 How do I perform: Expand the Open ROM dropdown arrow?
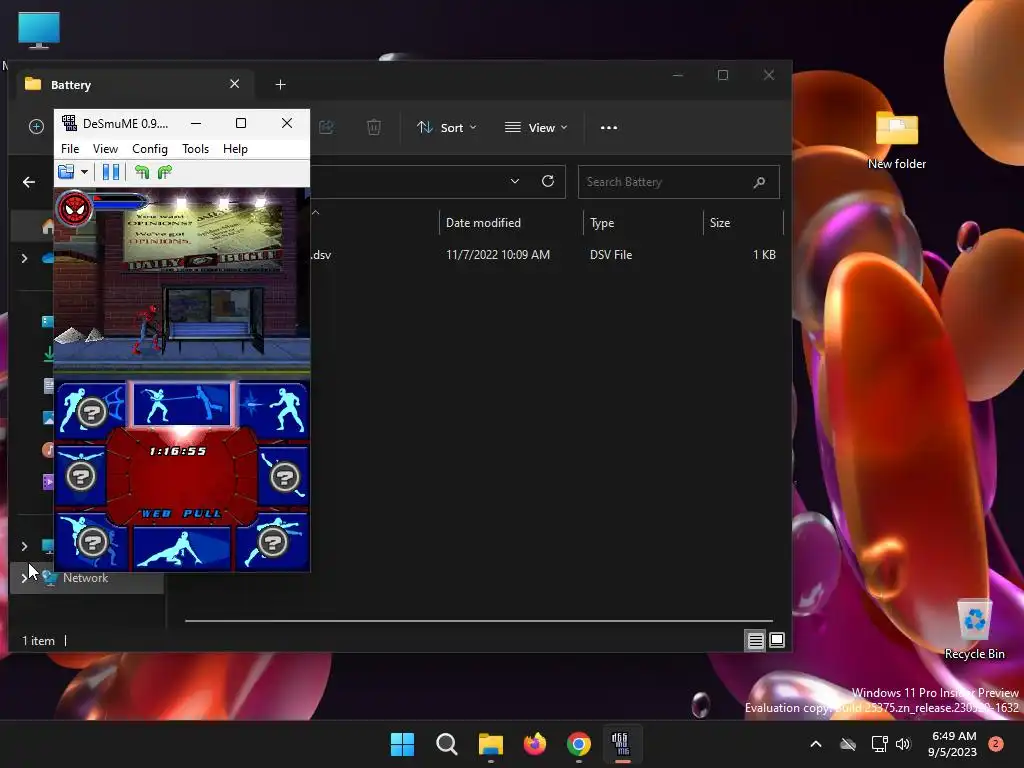[x=84, y=172]
